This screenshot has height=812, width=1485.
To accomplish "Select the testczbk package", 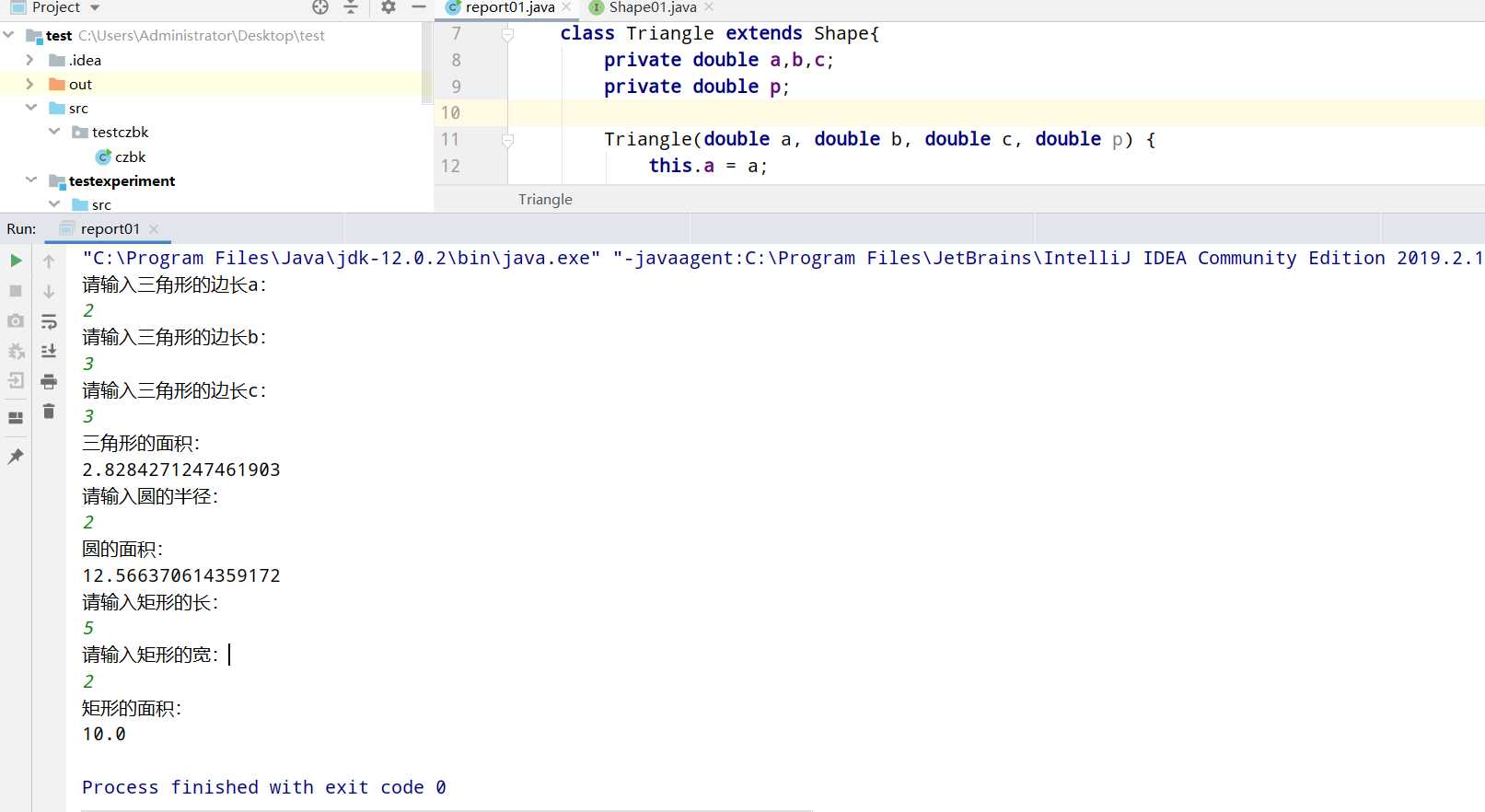I will click(x=120, y=132).
